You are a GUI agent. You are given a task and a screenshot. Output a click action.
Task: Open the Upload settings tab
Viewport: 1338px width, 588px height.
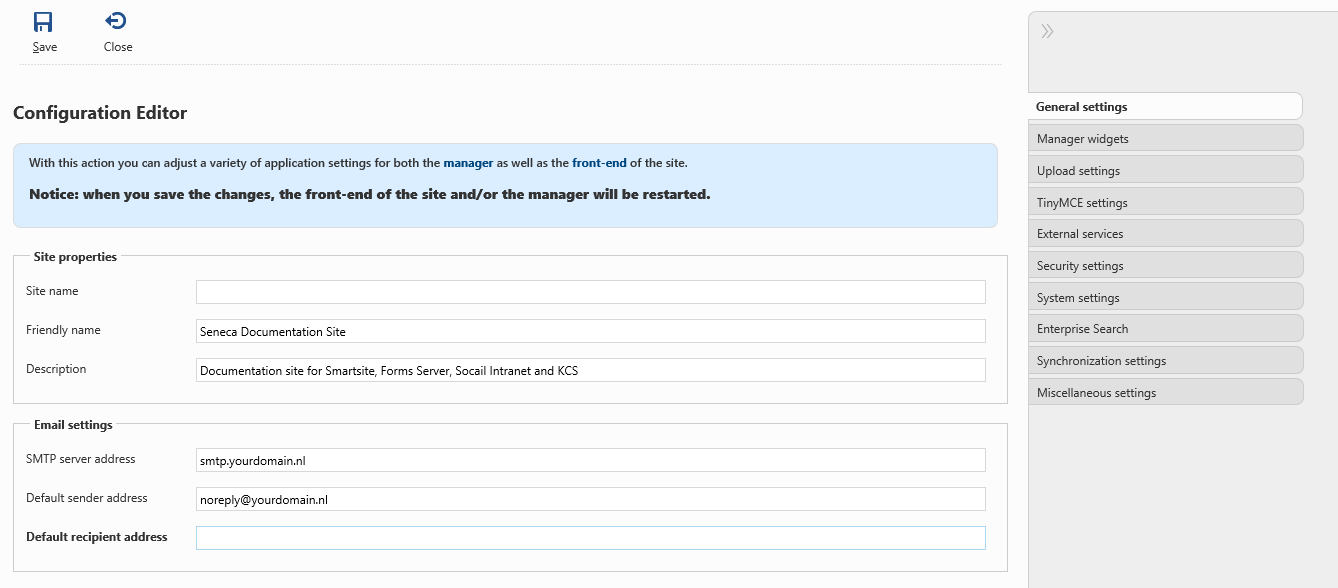[1165, 170]
